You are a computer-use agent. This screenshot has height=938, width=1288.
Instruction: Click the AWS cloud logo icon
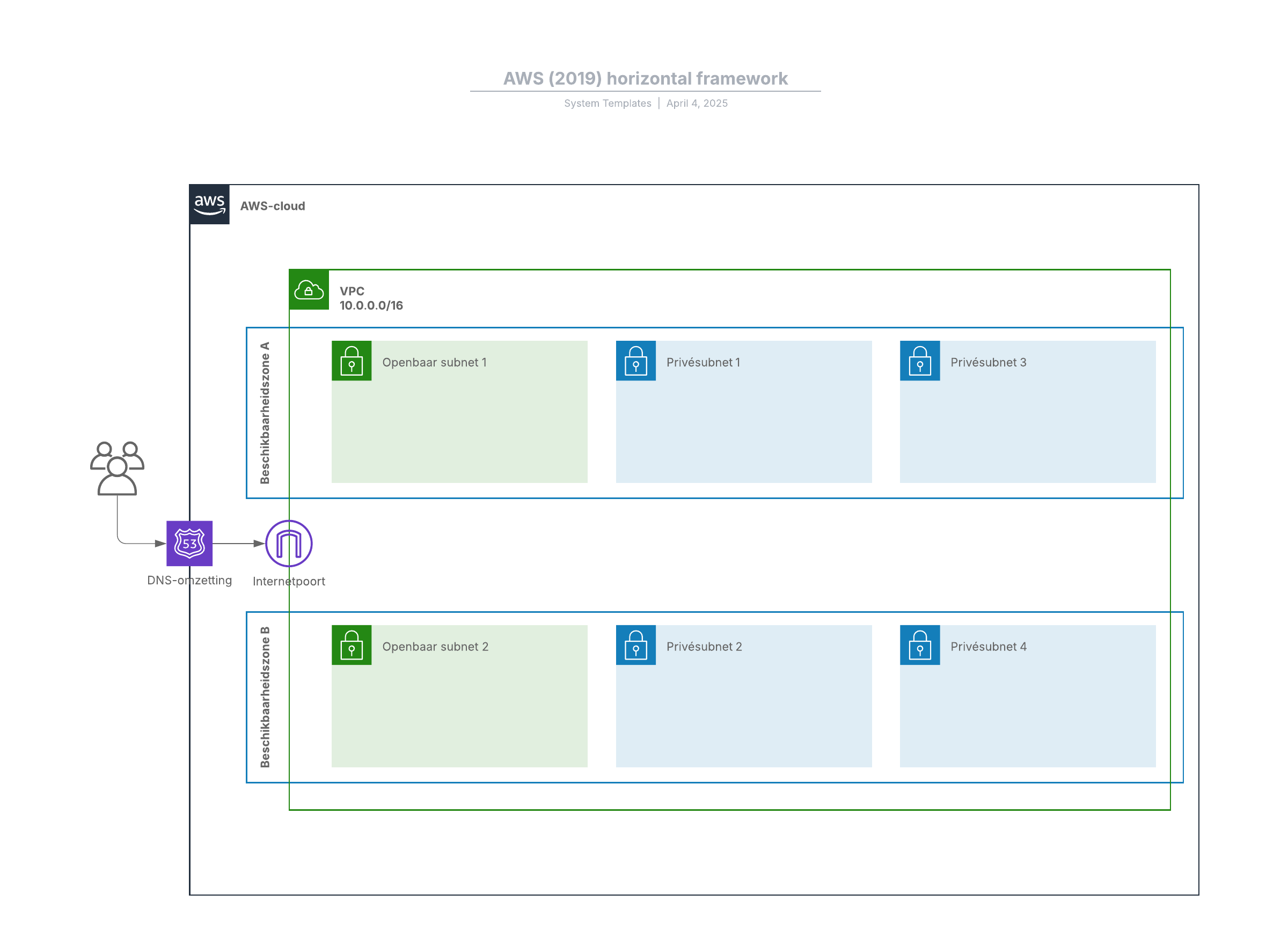(209, 204)
